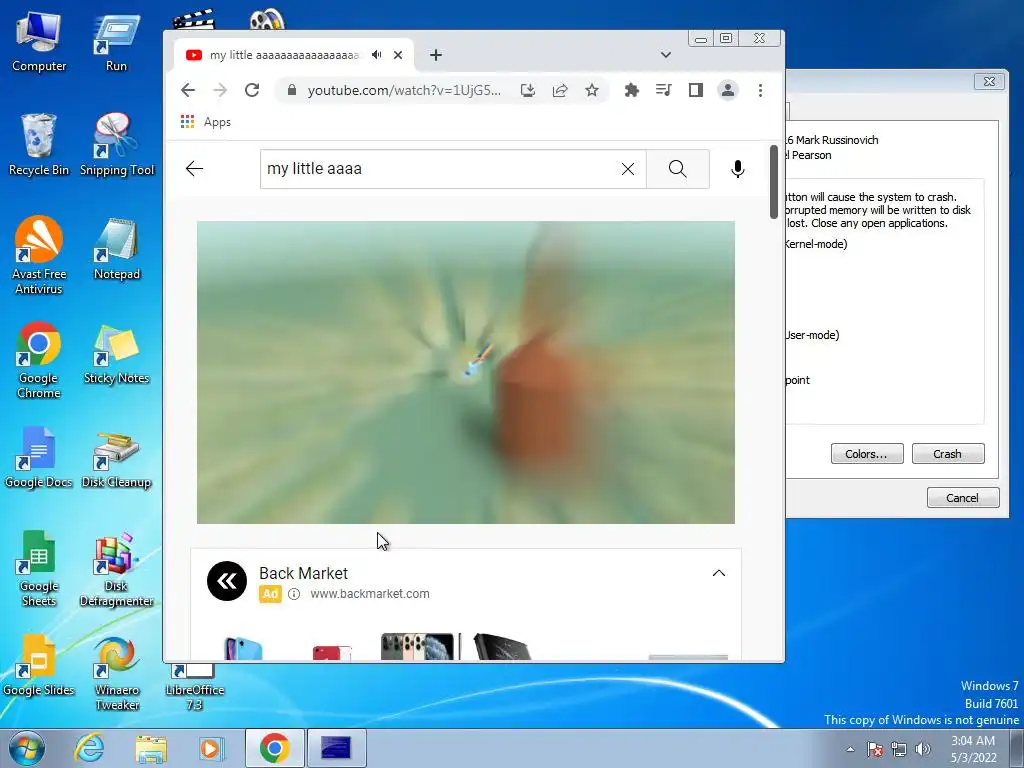Open the media controls icon in Chrome toolbar

click(x=664, y=90)
